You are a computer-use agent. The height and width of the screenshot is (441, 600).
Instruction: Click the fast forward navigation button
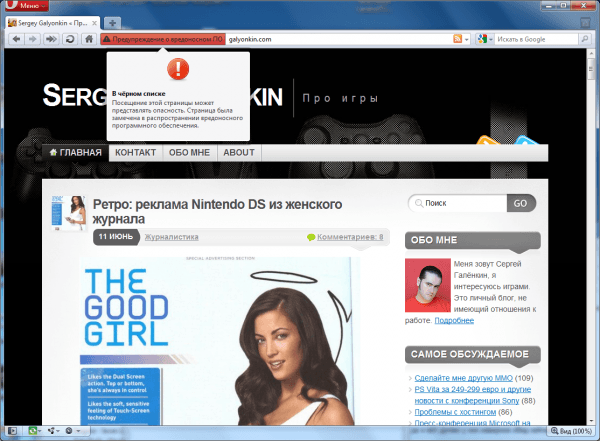point(51,39)
